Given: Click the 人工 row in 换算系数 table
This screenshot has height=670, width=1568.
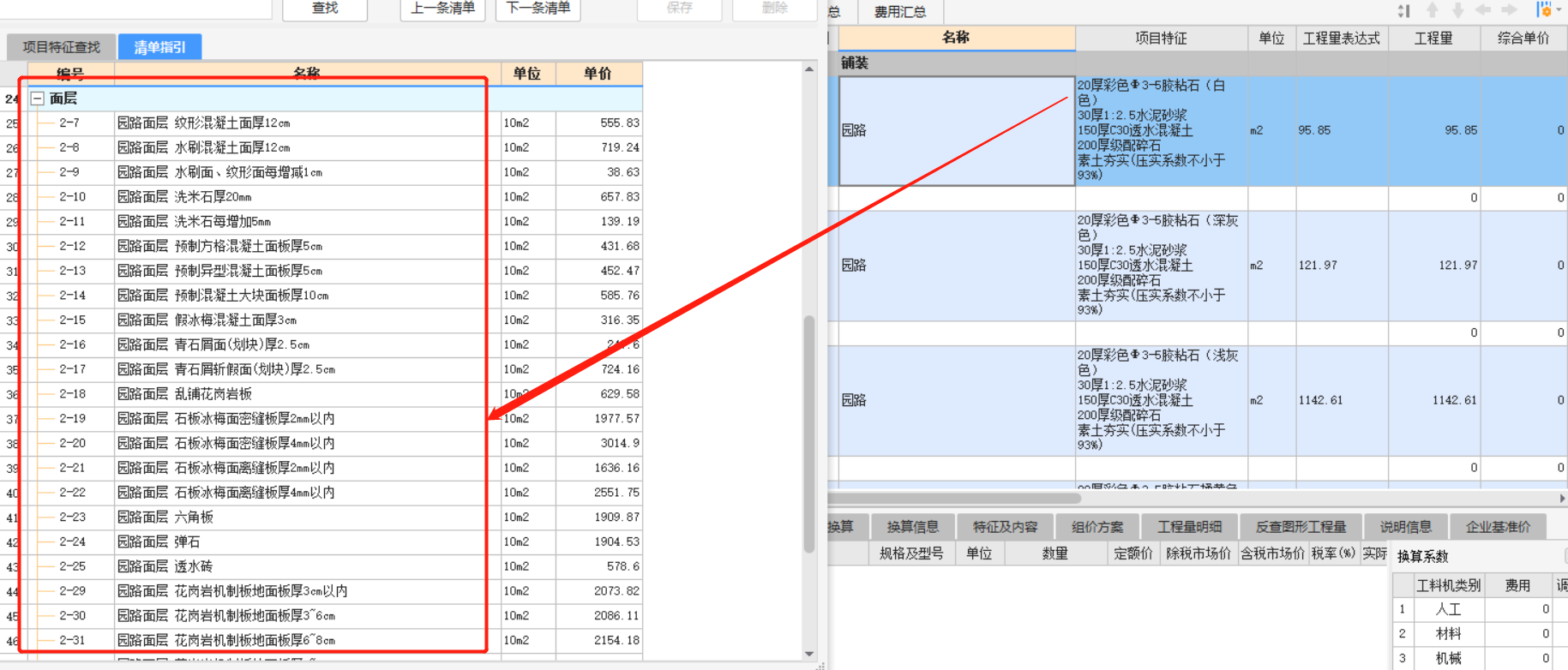Looking at the screenshot, I should point(1480,609).
